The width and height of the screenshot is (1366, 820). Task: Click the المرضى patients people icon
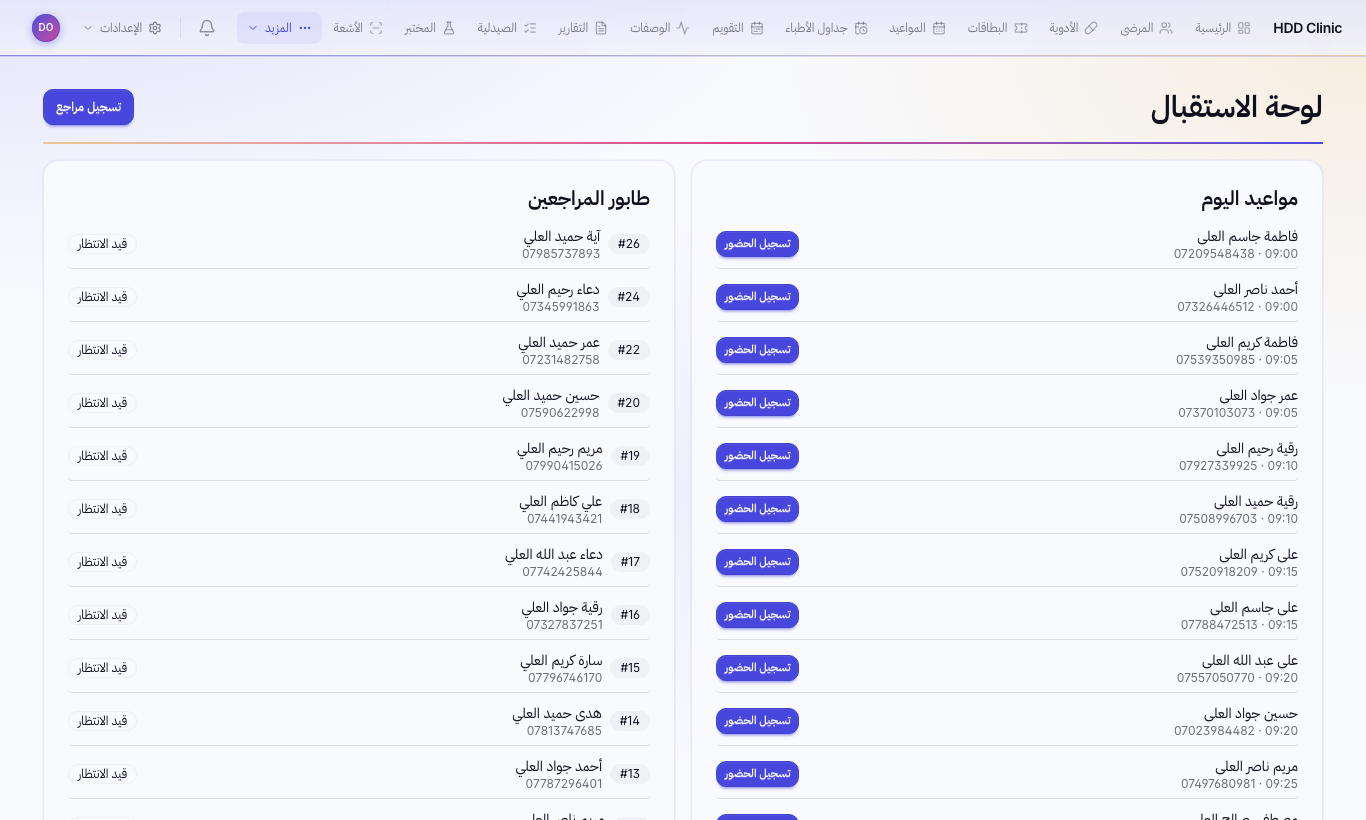[x=1166, y=28]
